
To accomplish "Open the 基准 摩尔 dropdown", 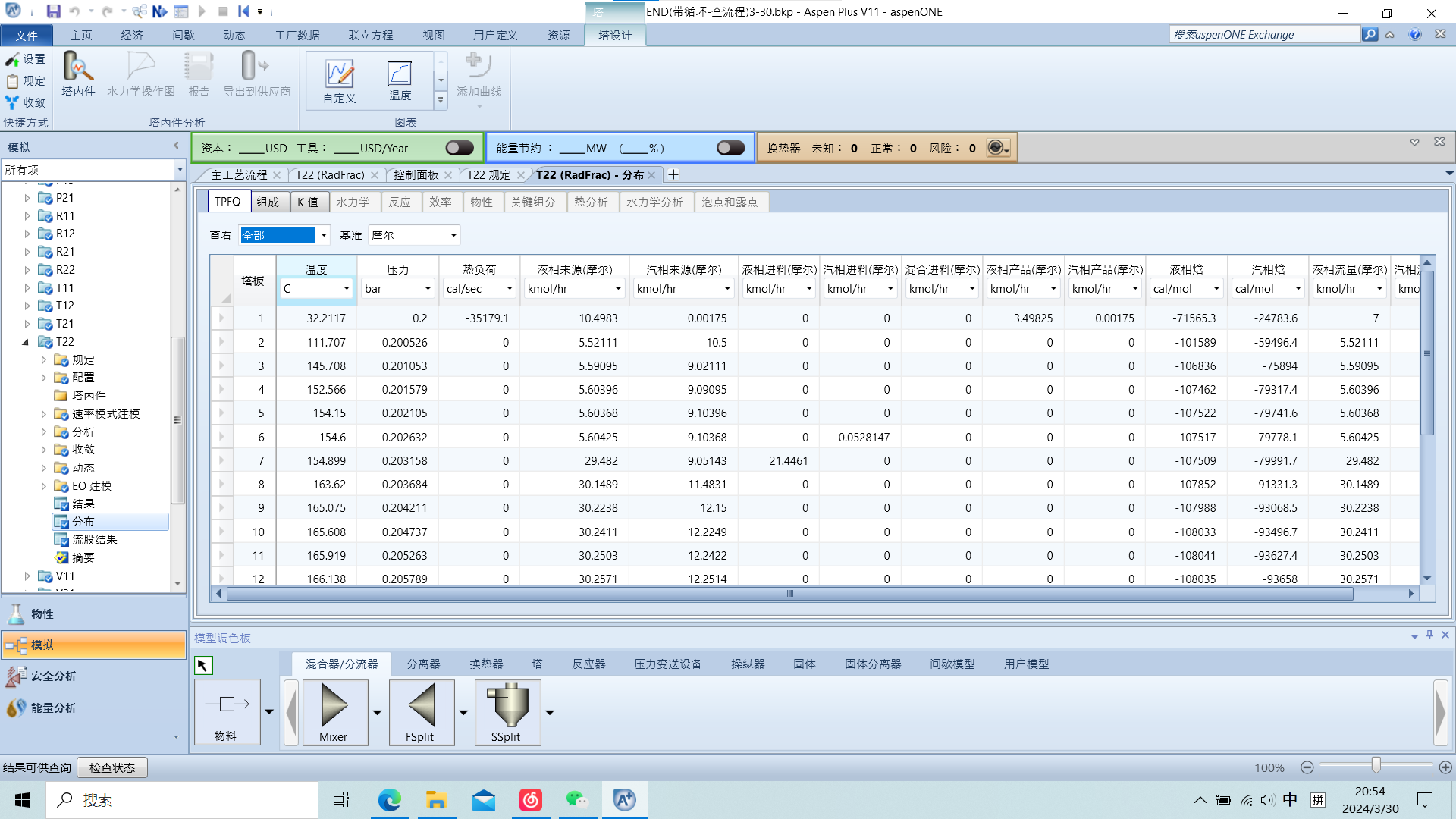I will (x=453, y=235).
